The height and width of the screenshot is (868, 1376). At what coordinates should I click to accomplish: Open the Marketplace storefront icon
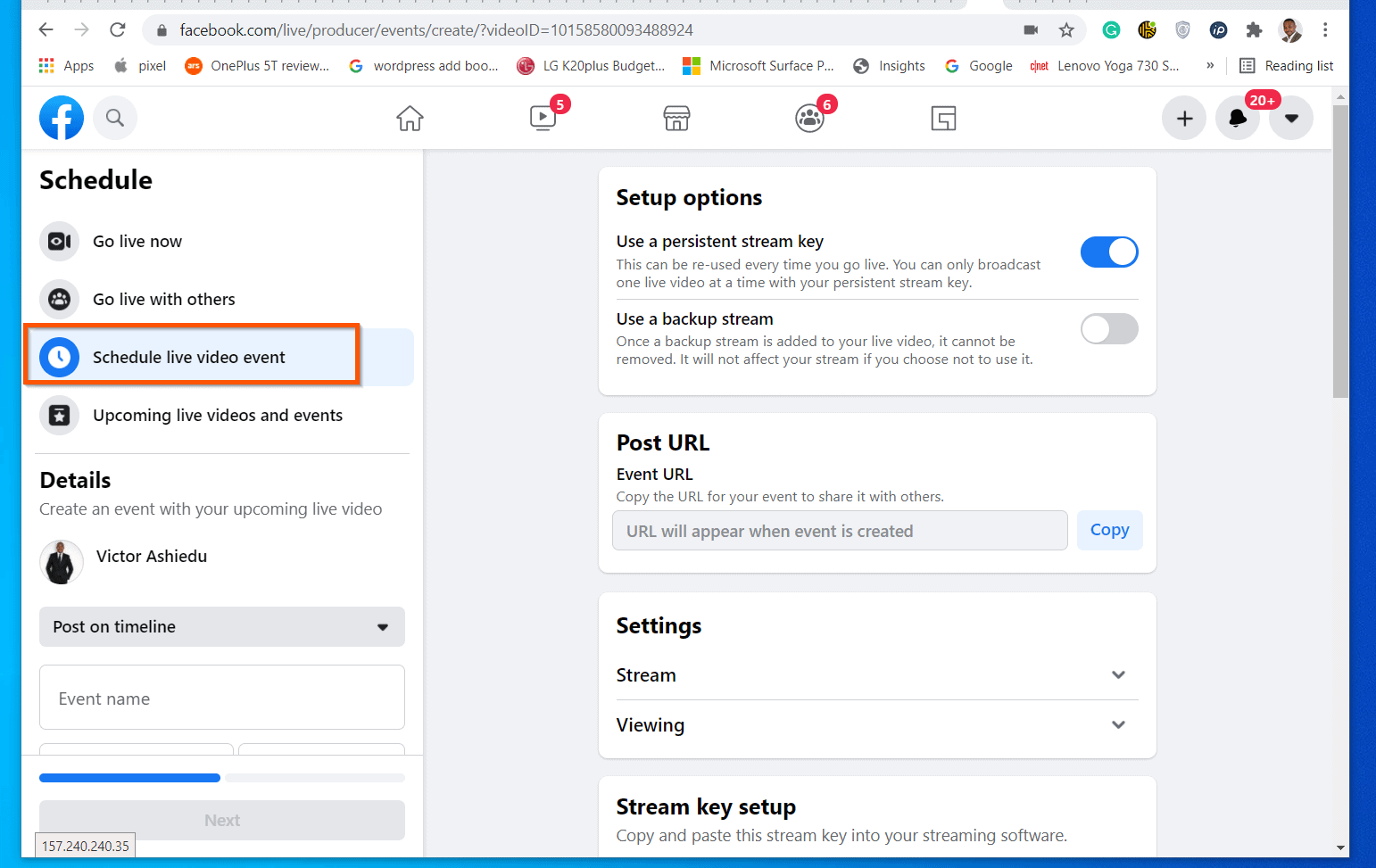coord(676,118)
